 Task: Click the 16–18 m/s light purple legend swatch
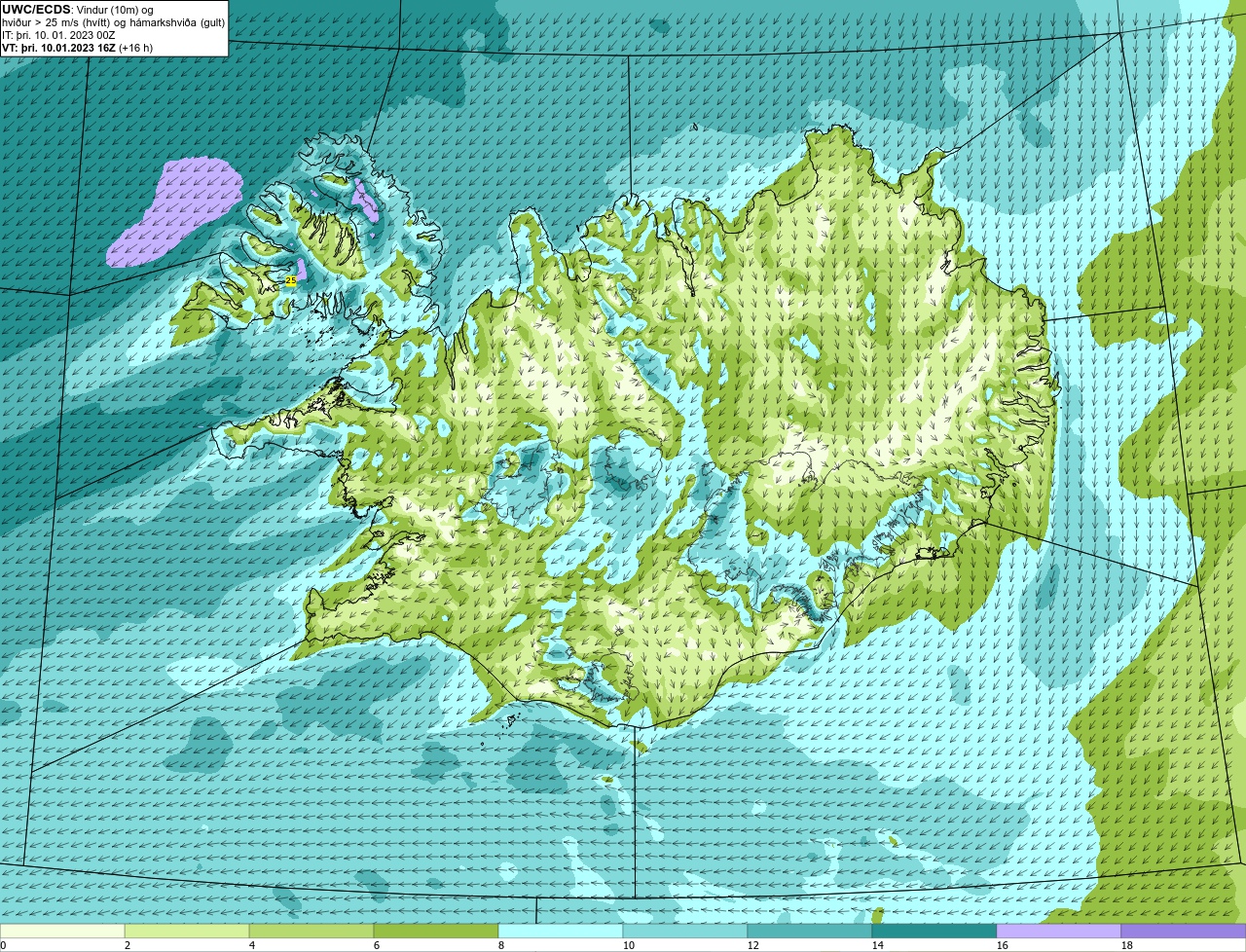click(x=1059, y=931)
